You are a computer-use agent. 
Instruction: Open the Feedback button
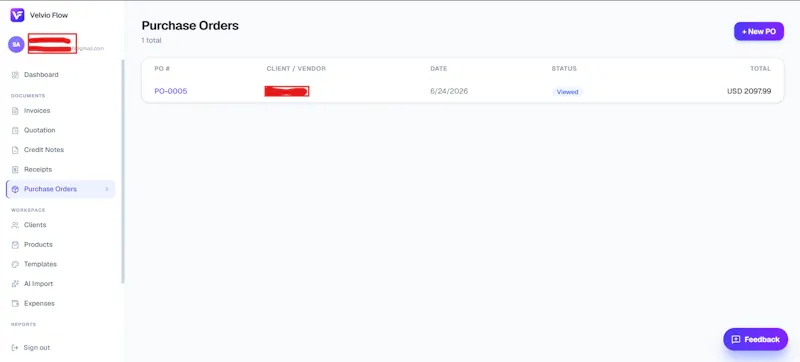[x=756, y=340]
